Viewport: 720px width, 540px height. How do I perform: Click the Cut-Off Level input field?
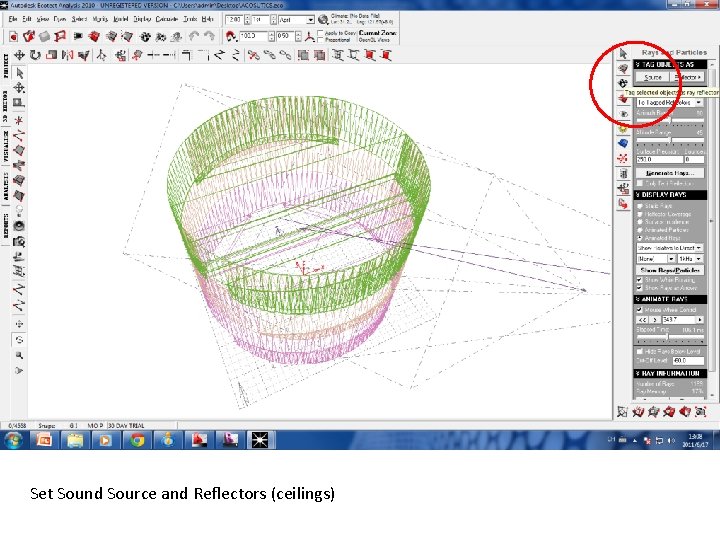(x=688, y=360)
